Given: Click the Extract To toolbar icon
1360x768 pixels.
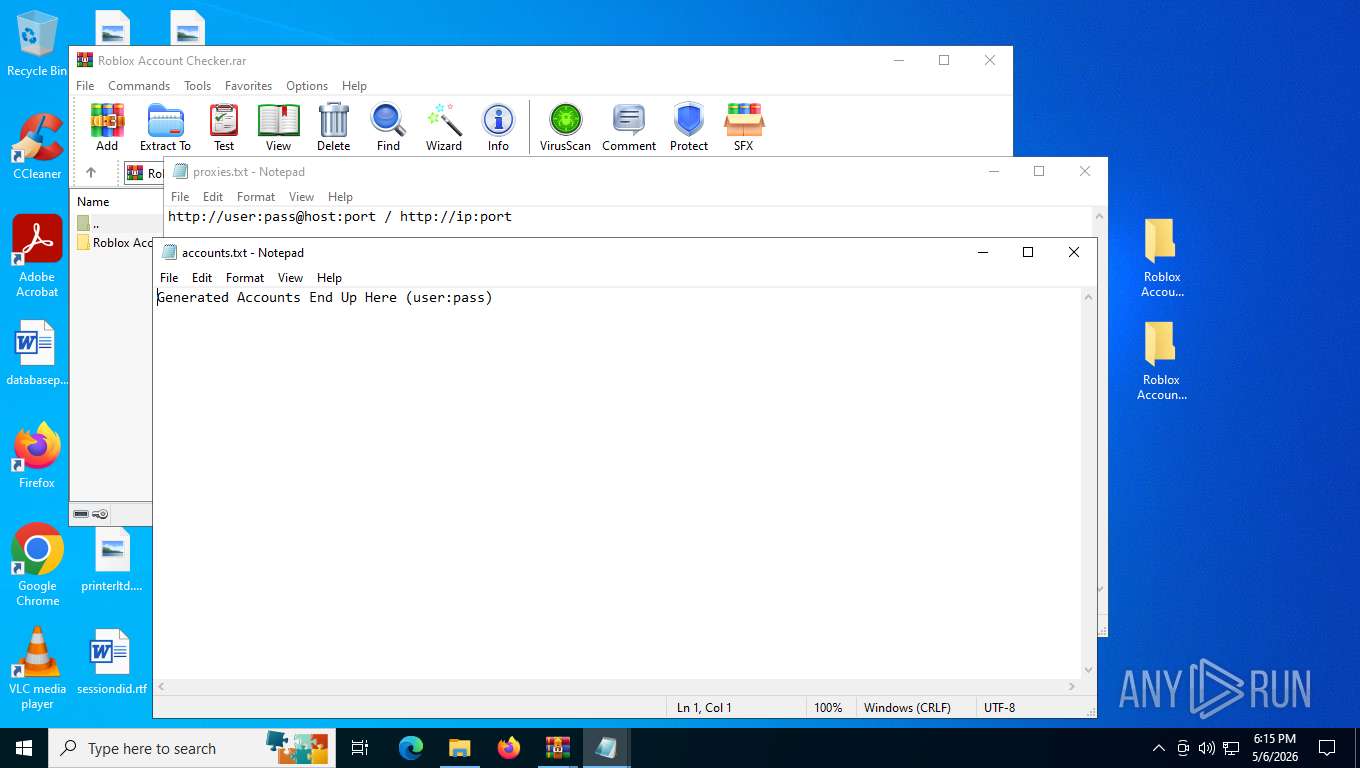Looking at the screenshot, I should point(165,127).
